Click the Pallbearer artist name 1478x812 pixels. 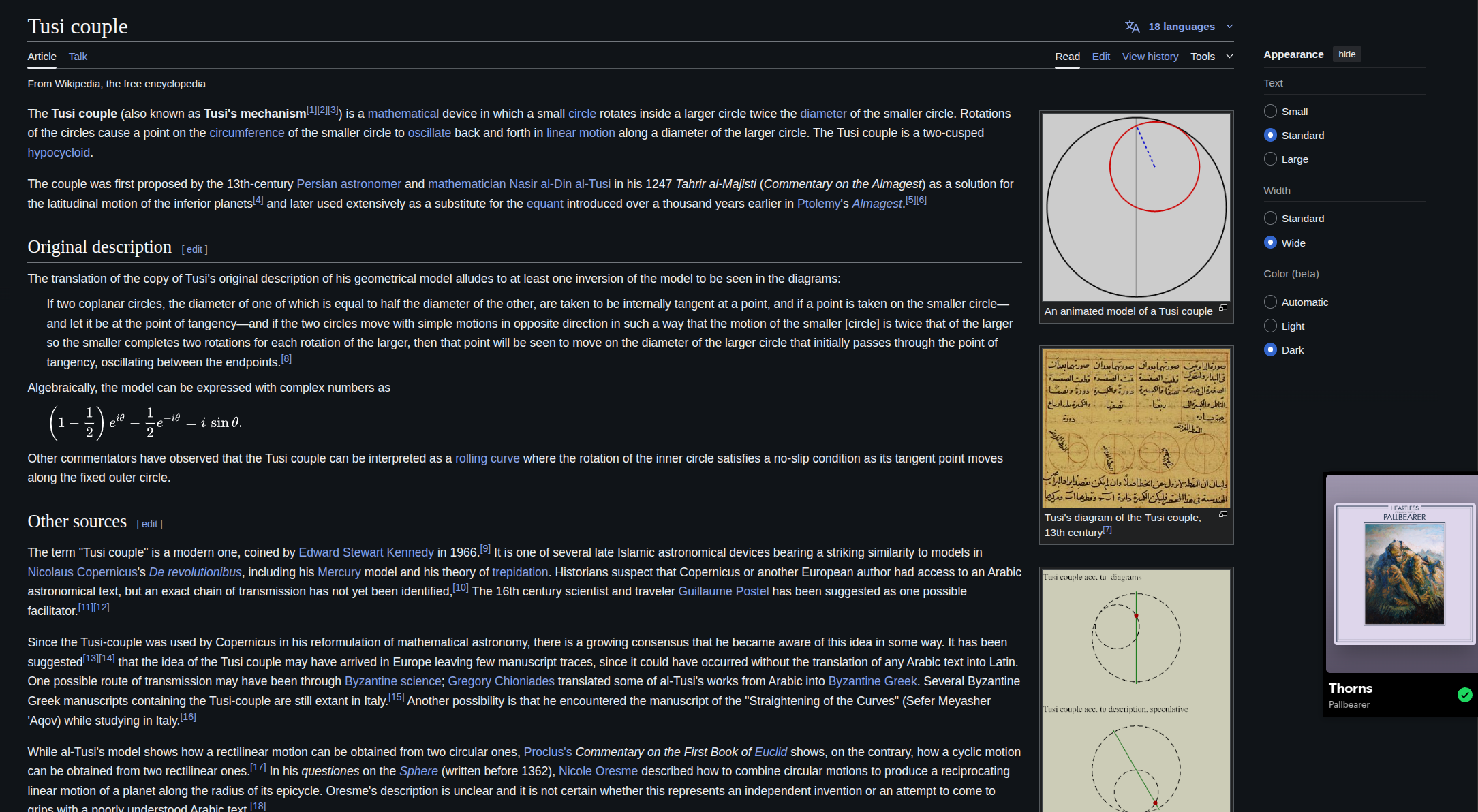(x=1349, y=705)
